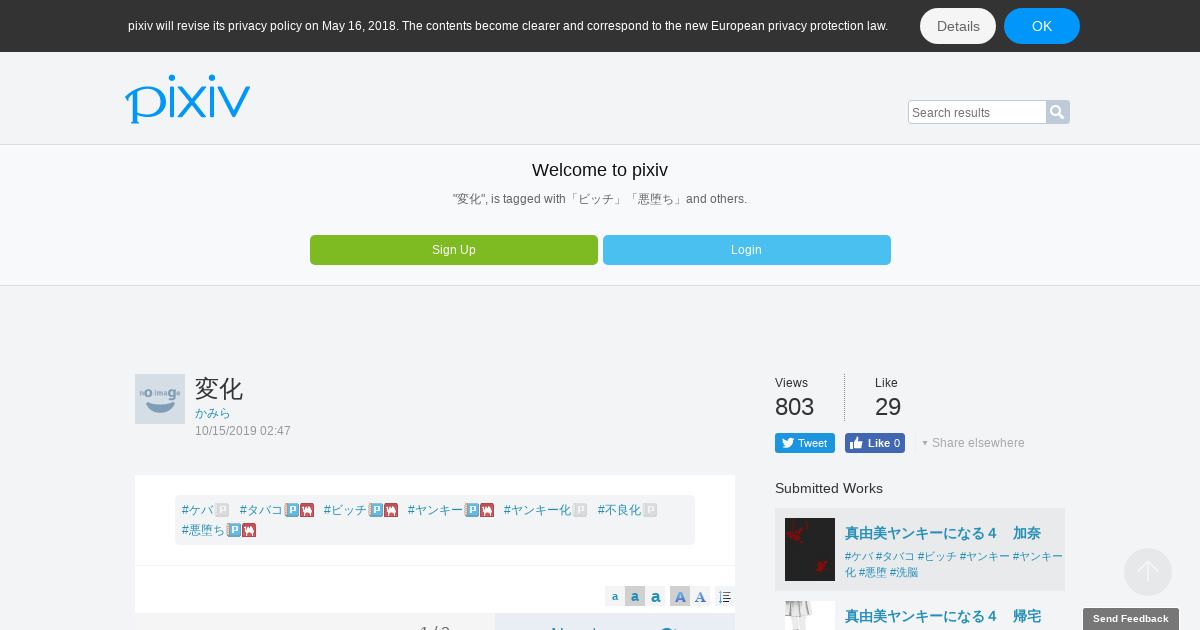Click red shop icon beside #悪堕ち

(x=249, y=530)
